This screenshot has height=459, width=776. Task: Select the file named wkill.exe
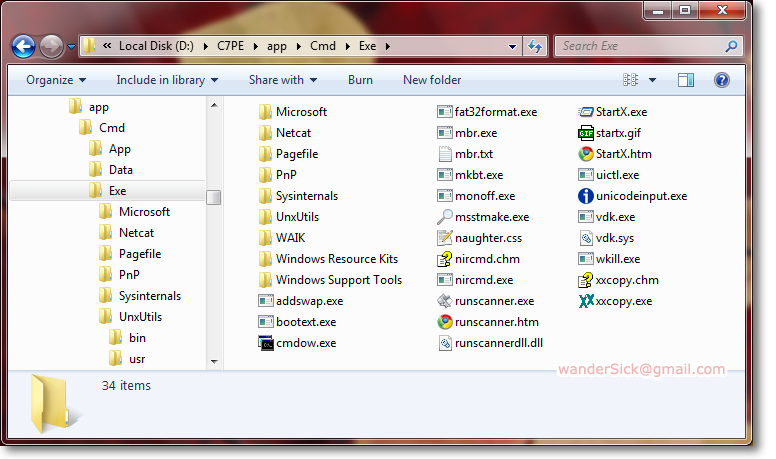609,259
